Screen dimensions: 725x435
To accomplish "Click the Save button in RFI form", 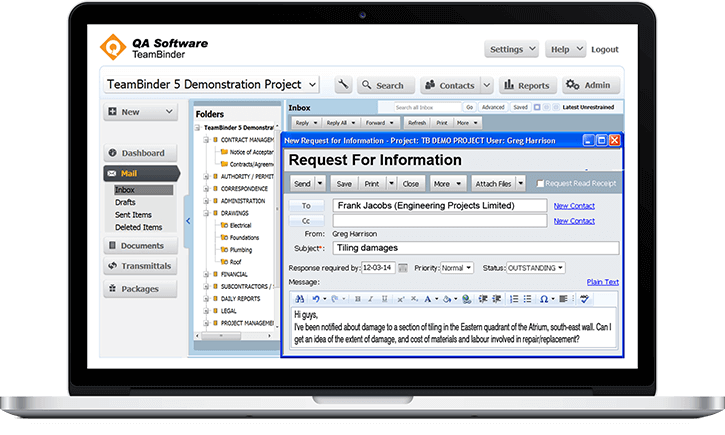I will click(343, 184).
